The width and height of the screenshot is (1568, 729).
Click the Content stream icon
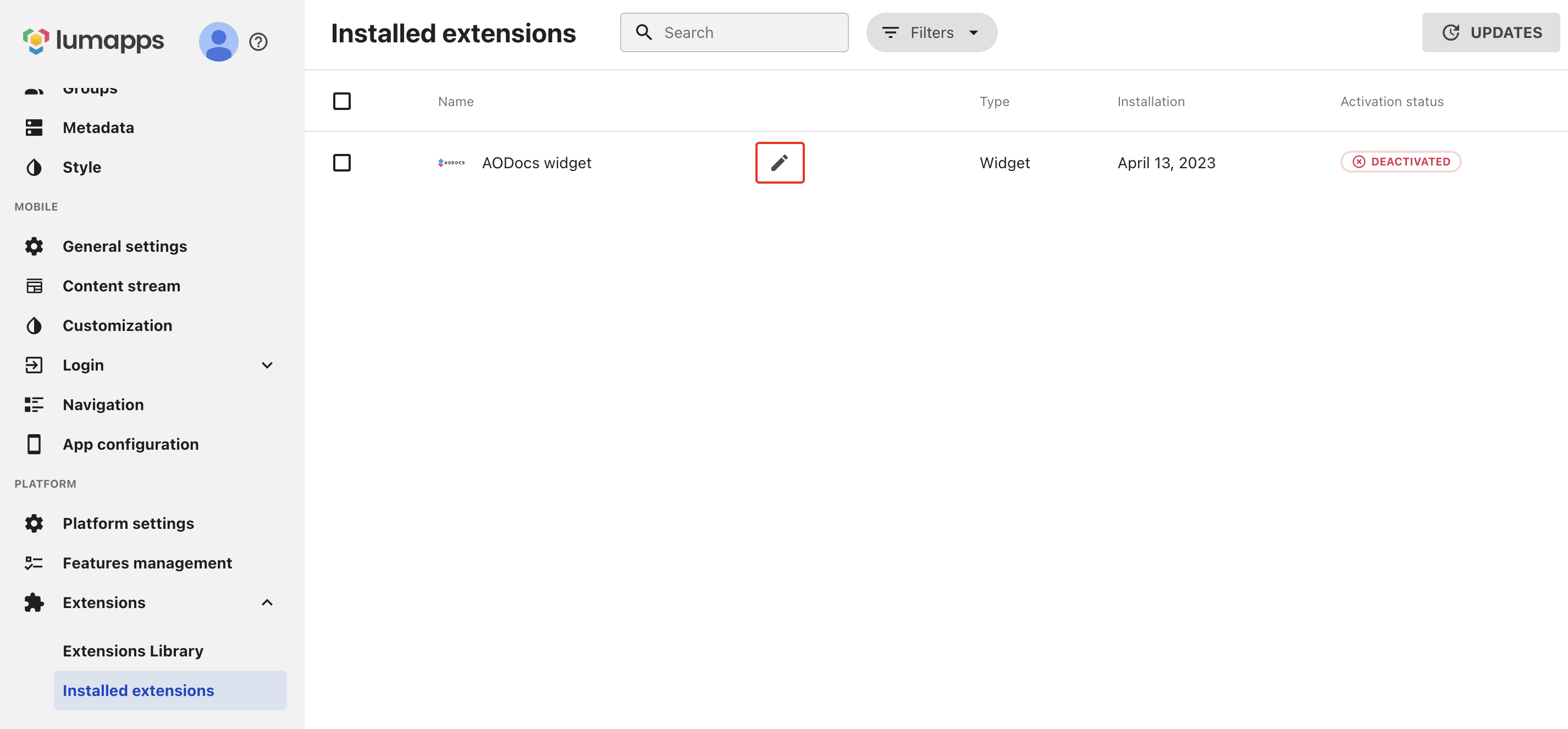click(34, 286)
